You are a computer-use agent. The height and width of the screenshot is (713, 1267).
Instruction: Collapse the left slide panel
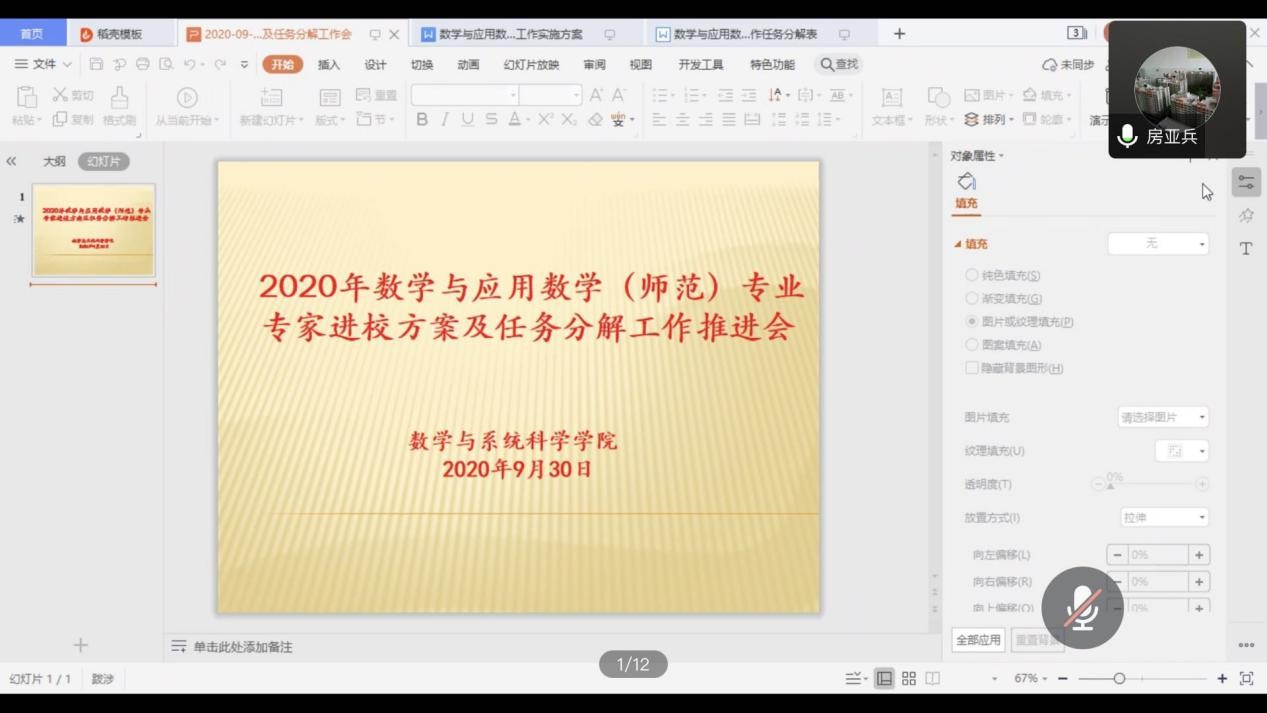12,161
